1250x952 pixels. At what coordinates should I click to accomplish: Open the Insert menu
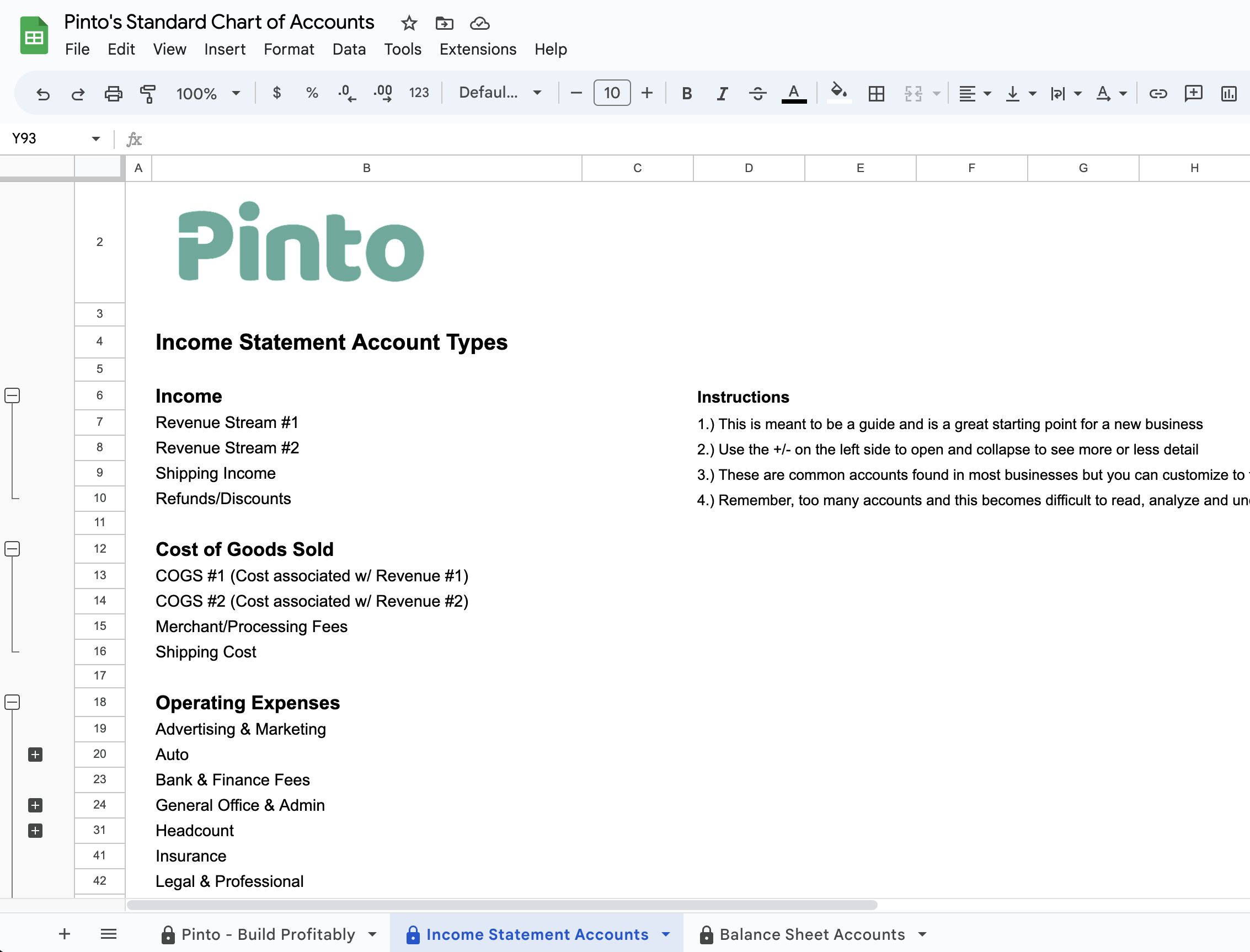pos(225,49)
